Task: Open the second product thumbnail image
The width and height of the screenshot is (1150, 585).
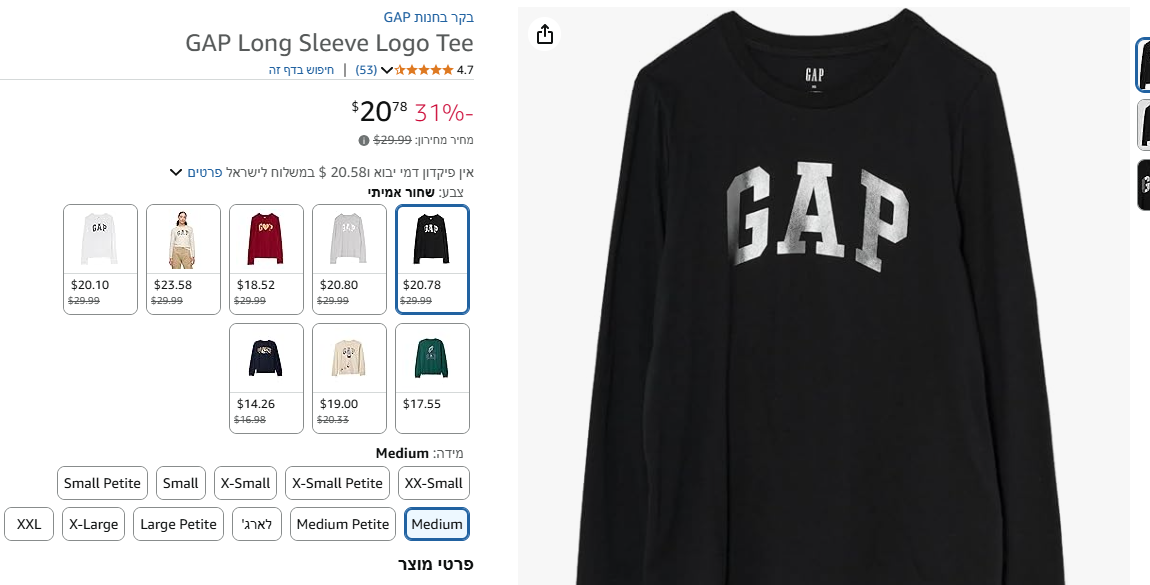Action: (1143, 125)
